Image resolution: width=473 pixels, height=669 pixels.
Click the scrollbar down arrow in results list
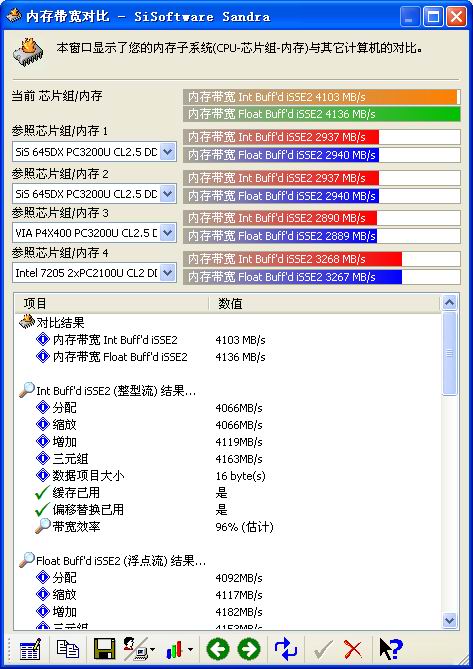(x=450, y=620)
